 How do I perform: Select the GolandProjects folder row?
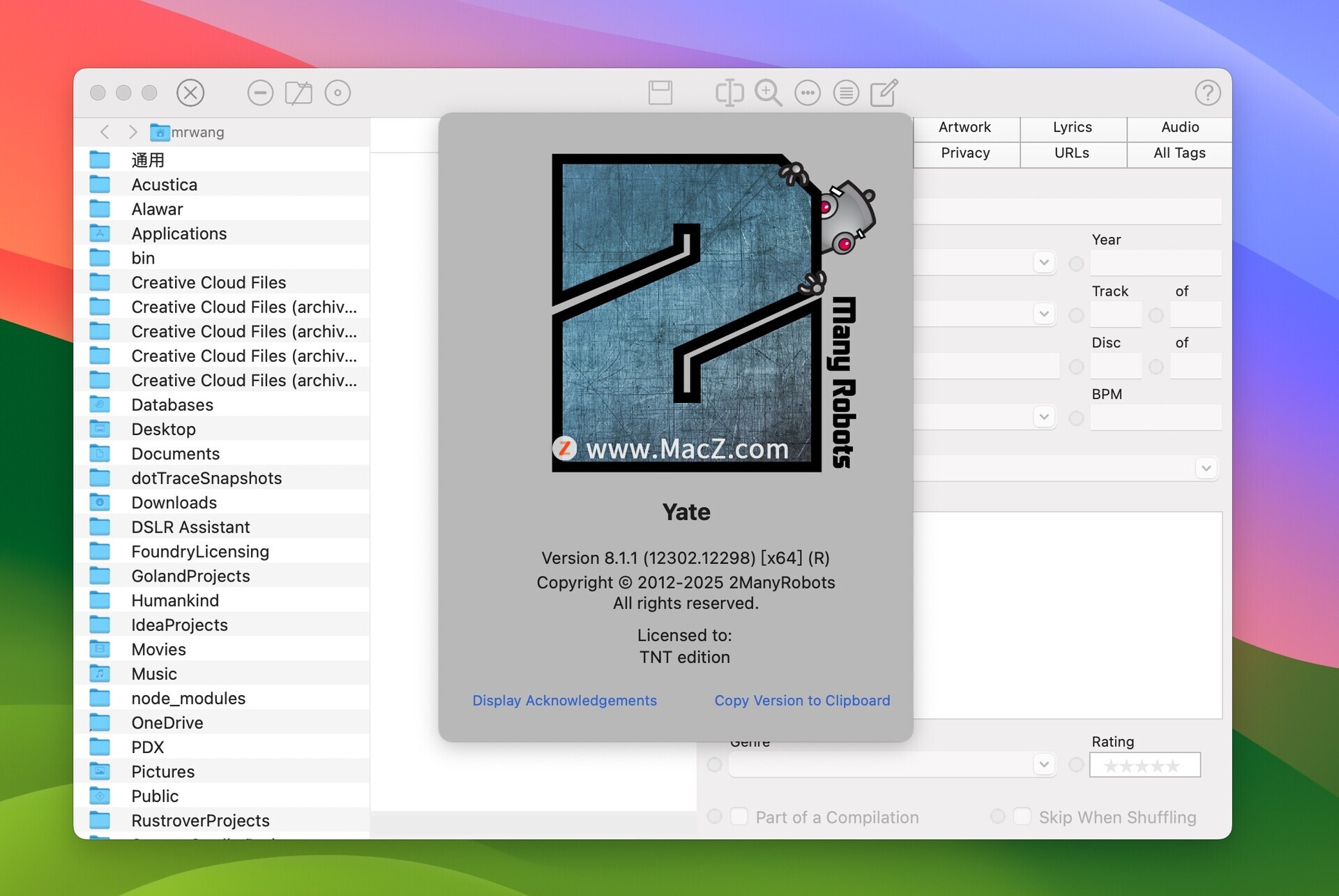[x=222, y=576]
